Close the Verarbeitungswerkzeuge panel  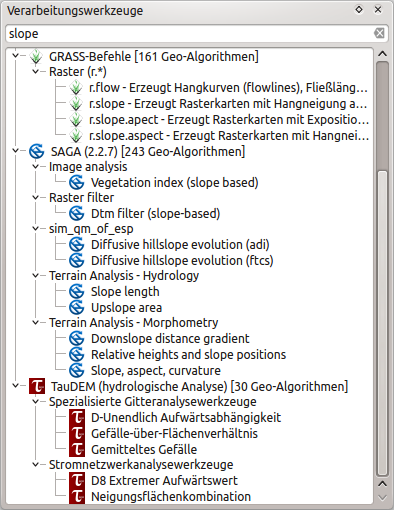coord(378,10)
